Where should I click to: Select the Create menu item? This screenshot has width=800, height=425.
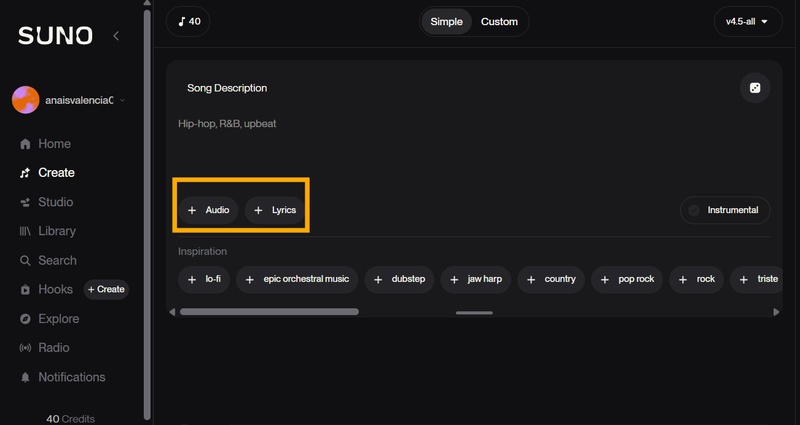56,173
